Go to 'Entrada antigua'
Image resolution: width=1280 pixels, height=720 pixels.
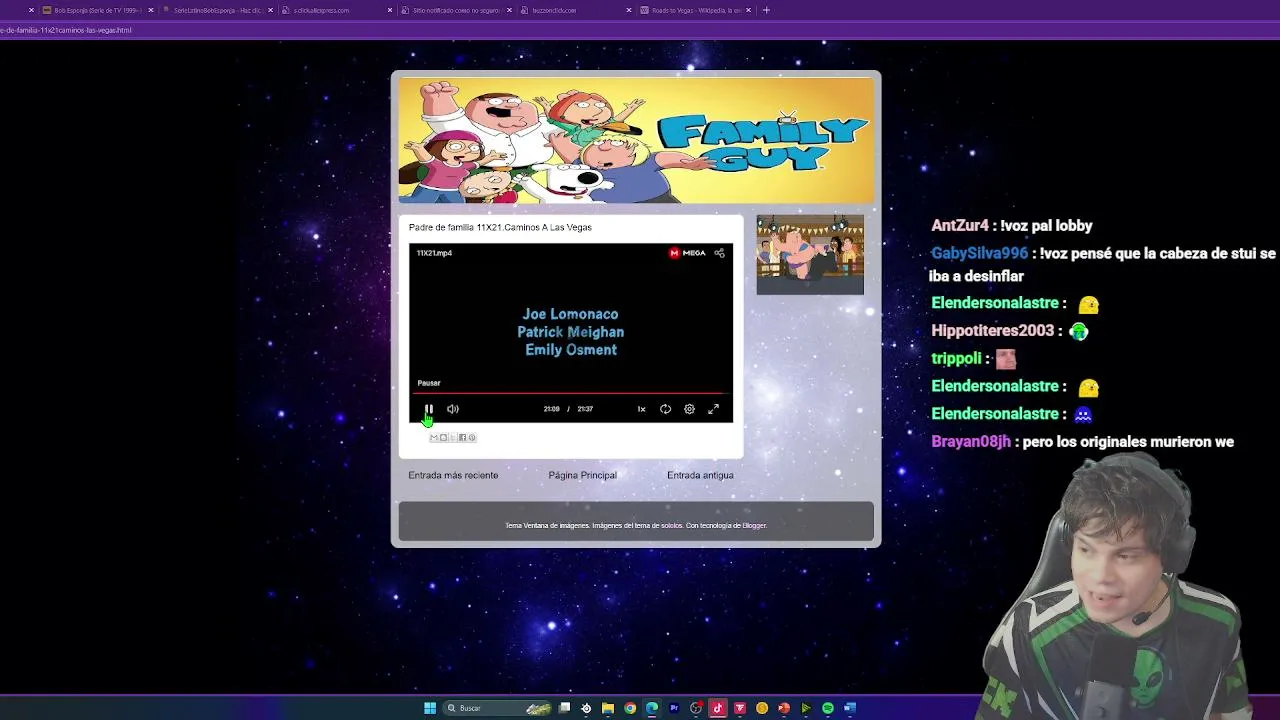coord(700,475)
